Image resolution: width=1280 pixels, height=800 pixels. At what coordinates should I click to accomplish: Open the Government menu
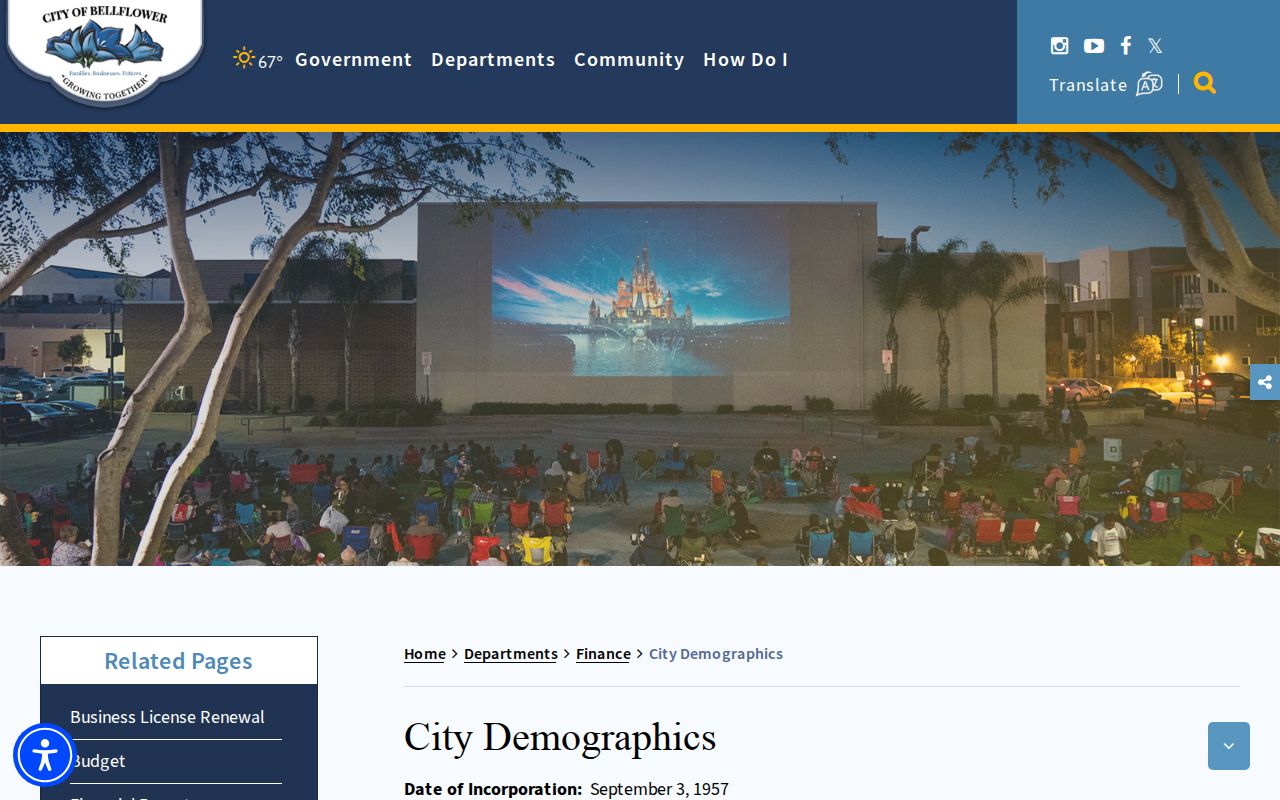[x=353, y=59]
